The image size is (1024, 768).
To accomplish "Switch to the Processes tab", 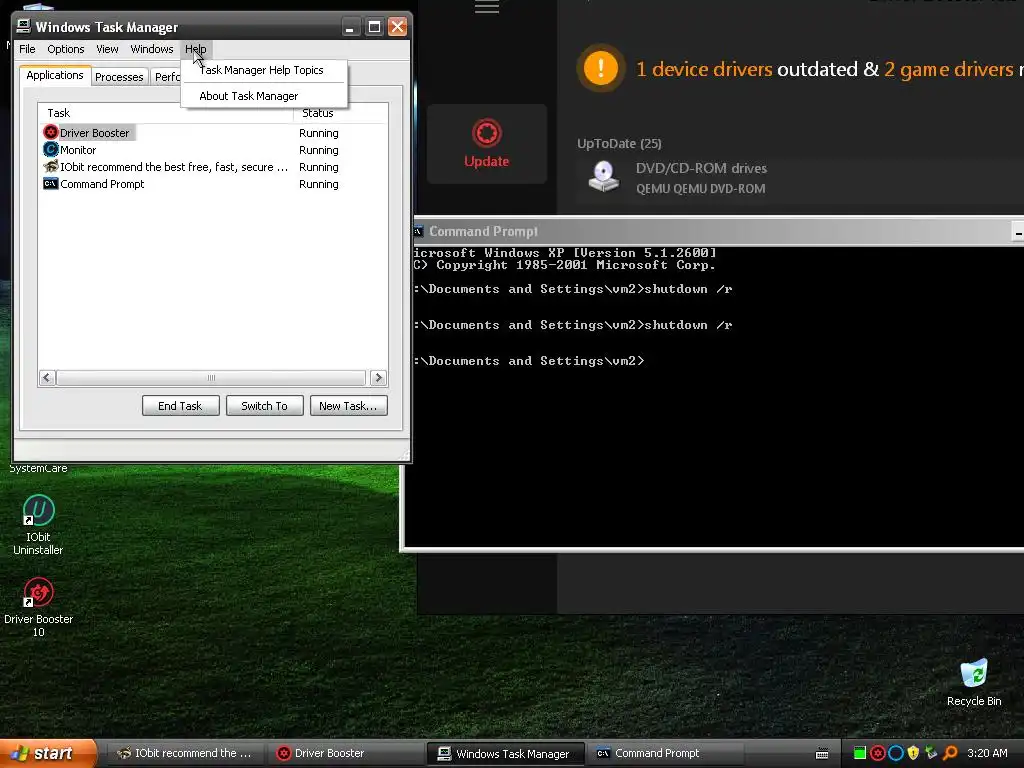I will pos(119,76).
